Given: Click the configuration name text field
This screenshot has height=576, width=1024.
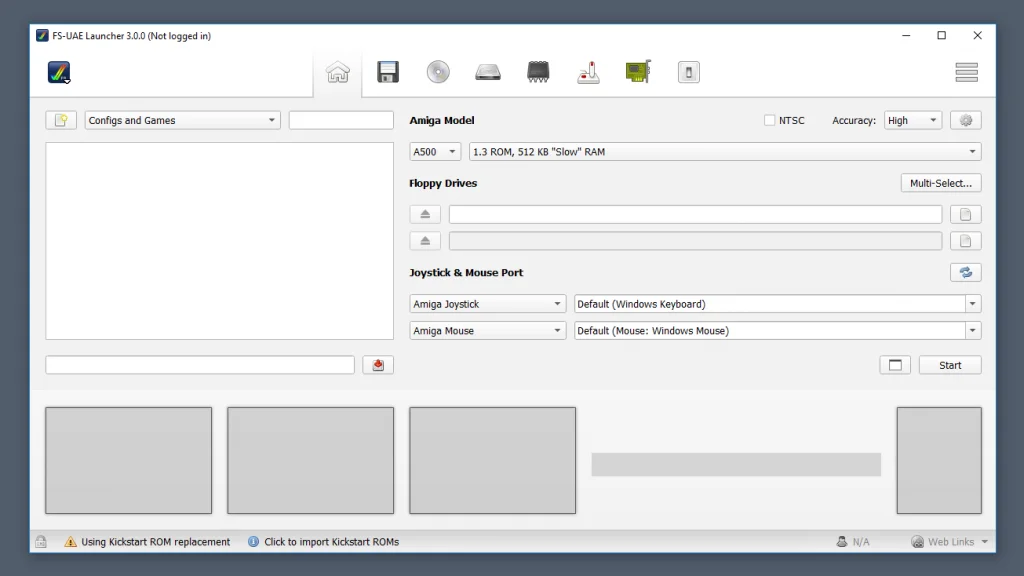Looking at the screenshot, I should click(200, 365).
